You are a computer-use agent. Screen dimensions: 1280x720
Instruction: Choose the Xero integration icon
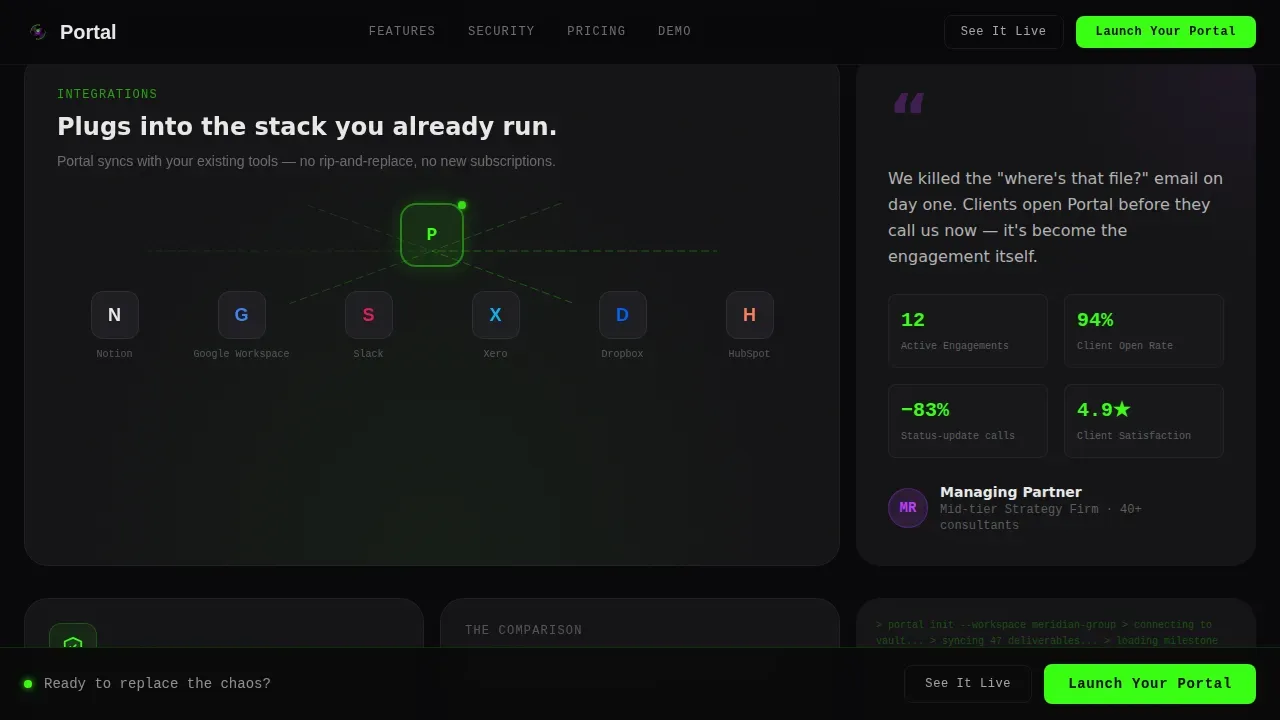pos(496,315)
